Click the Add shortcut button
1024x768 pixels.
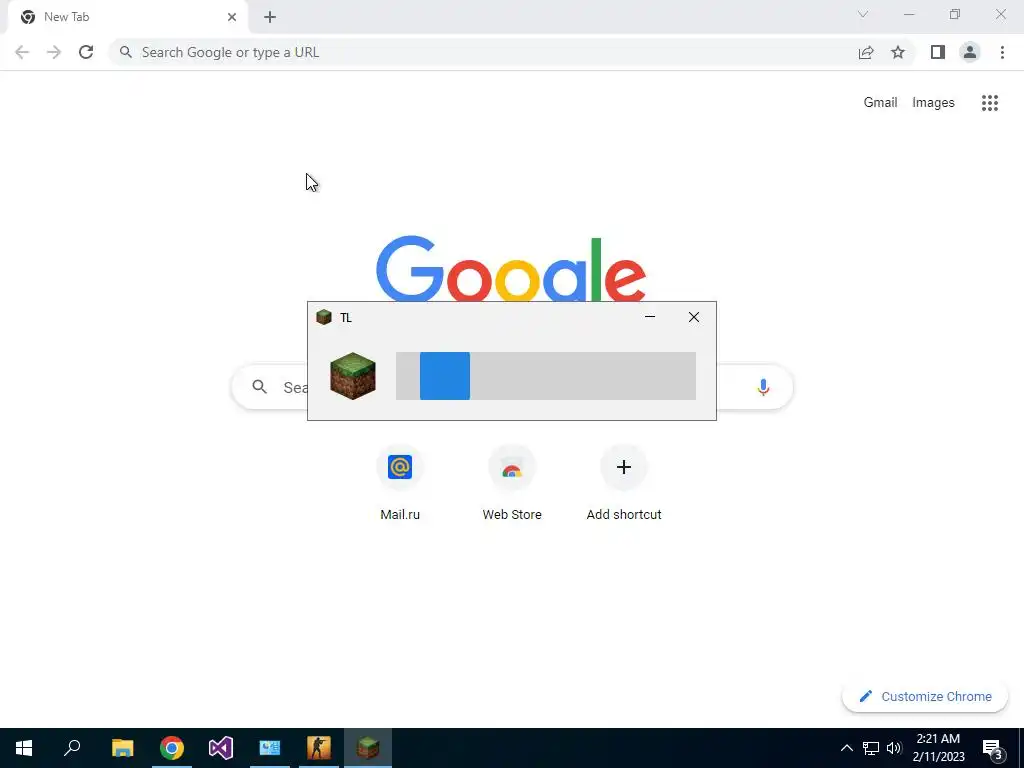click(x=624, y=483)
